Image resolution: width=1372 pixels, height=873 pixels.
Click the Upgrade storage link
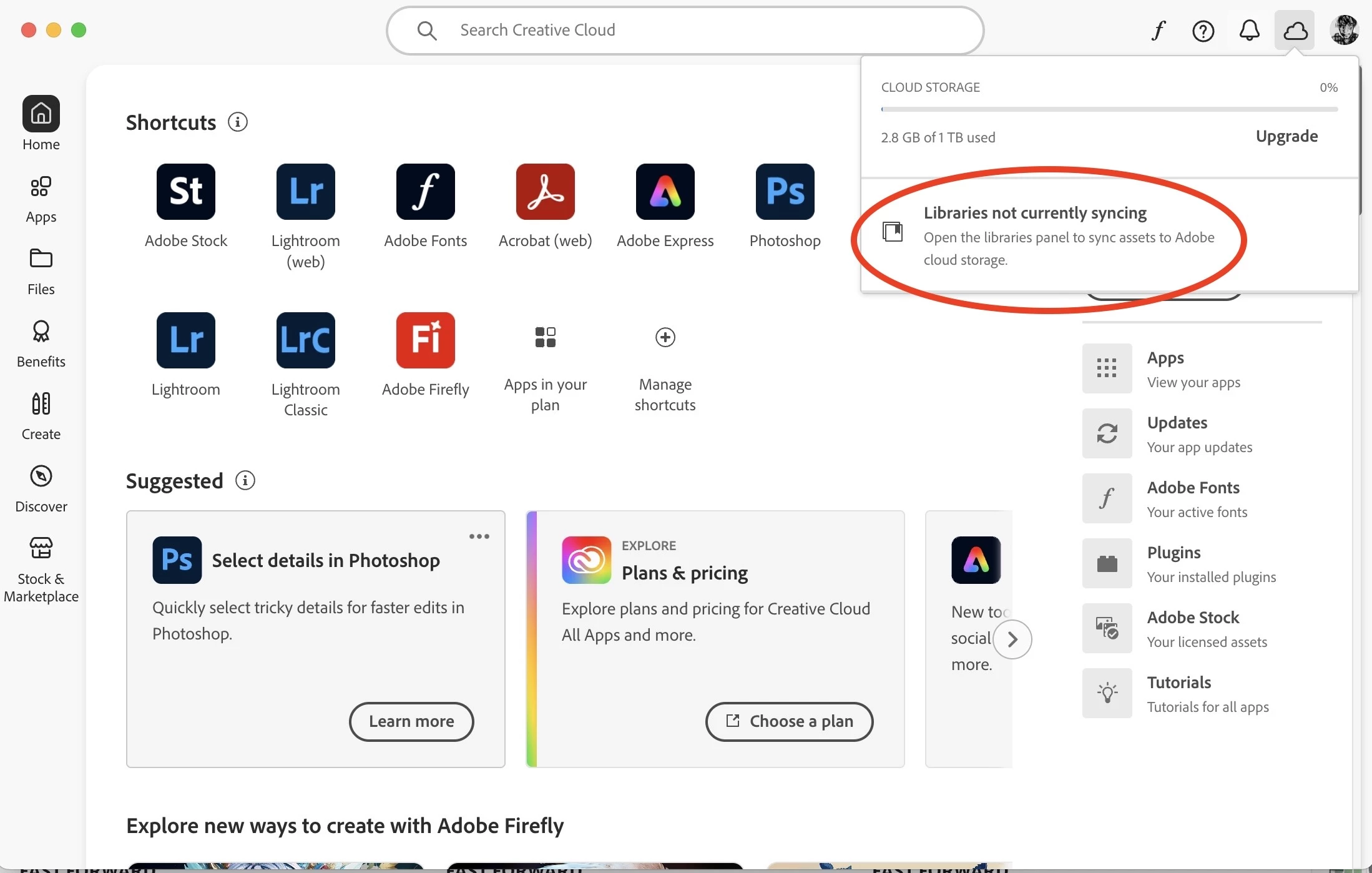(1286, 136)
